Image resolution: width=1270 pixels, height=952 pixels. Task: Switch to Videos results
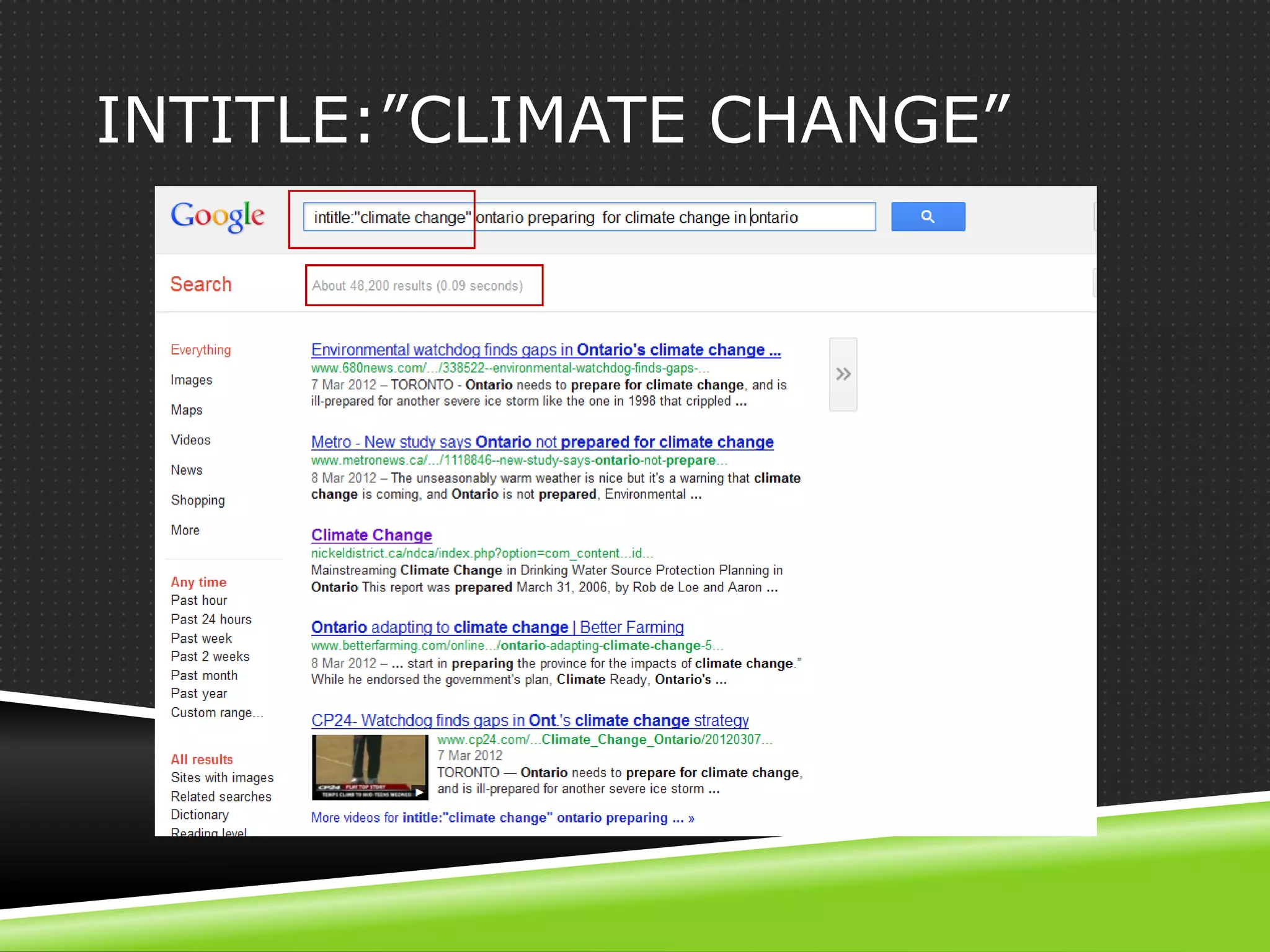click(x=190, y=440)
